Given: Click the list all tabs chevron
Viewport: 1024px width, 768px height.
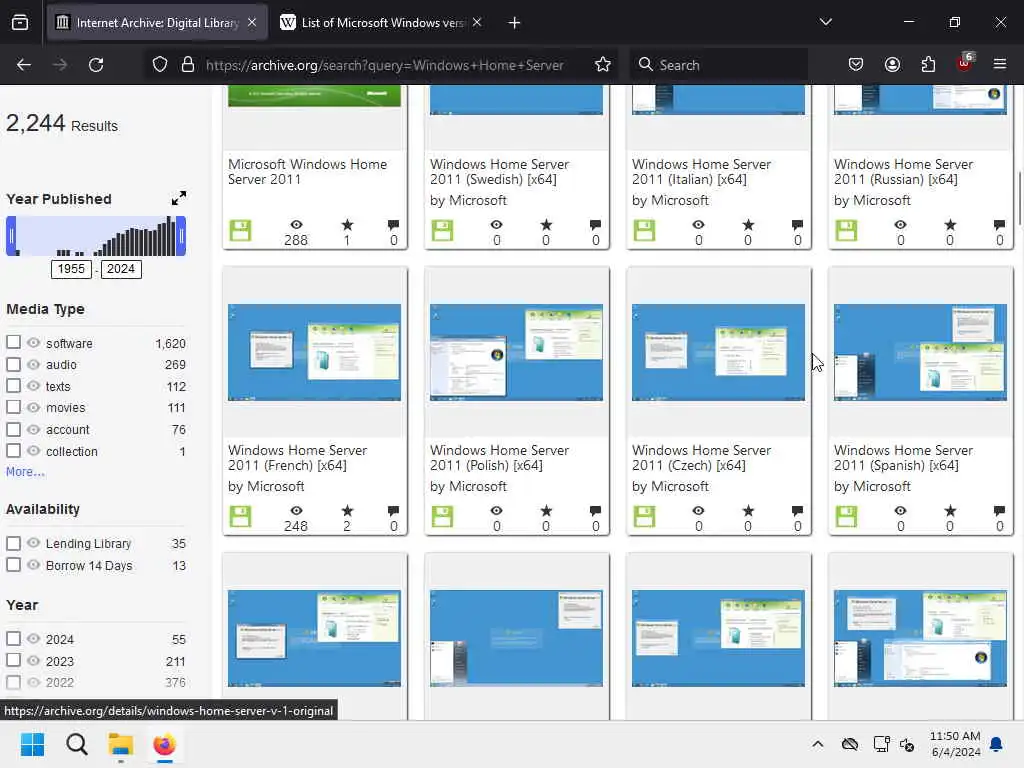Looking at the screenshot, I should (825, 22).
